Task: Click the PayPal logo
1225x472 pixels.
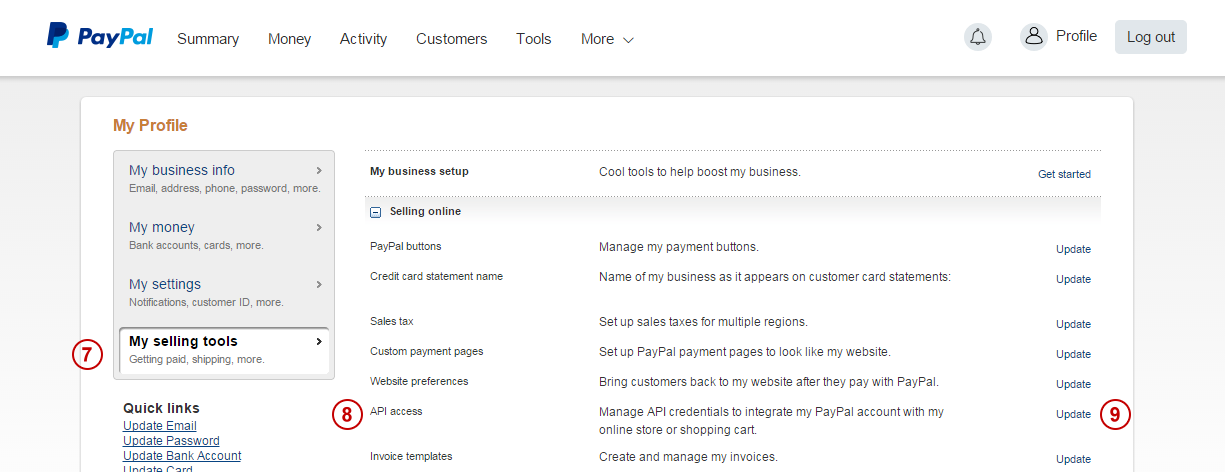Action: [100, 36]
